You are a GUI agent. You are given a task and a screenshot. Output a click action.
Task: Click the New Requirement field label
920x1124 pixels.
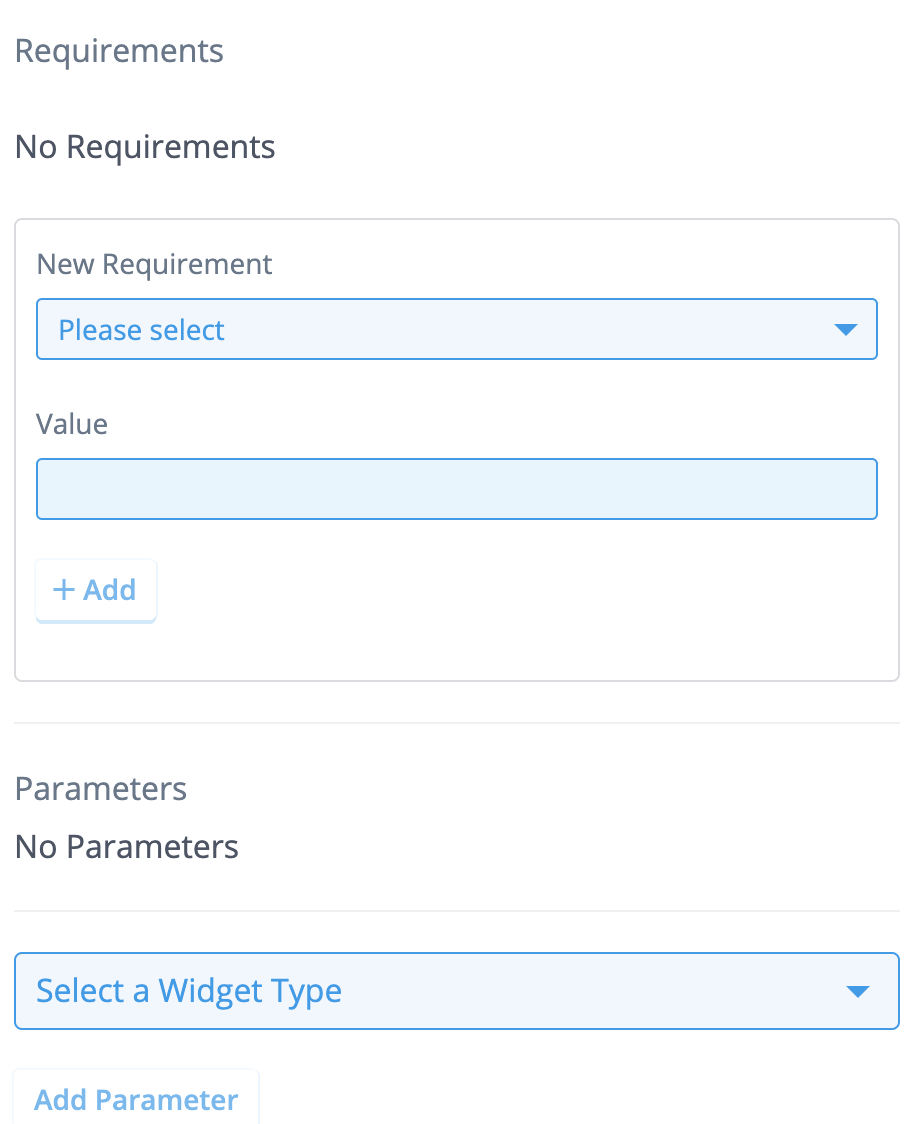[x=154, y=264]
